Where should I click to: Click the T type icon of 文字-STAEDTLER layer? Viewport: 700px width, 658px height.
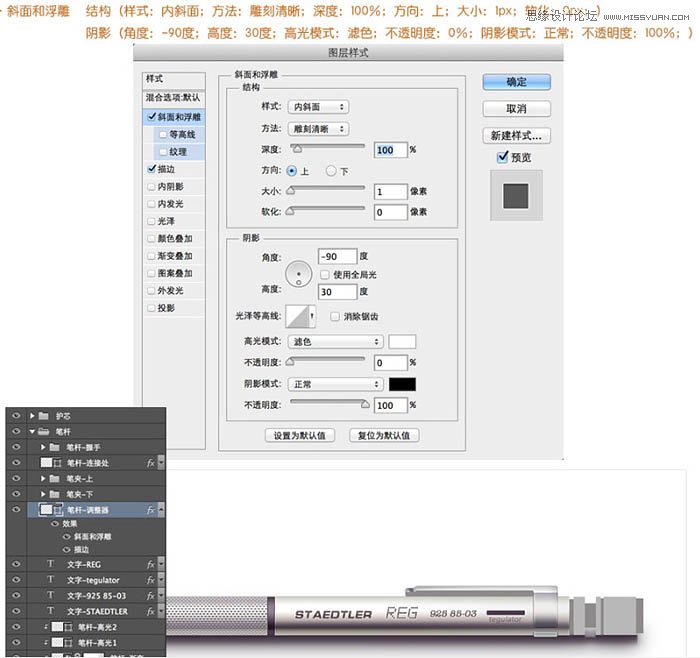[50, 610]
